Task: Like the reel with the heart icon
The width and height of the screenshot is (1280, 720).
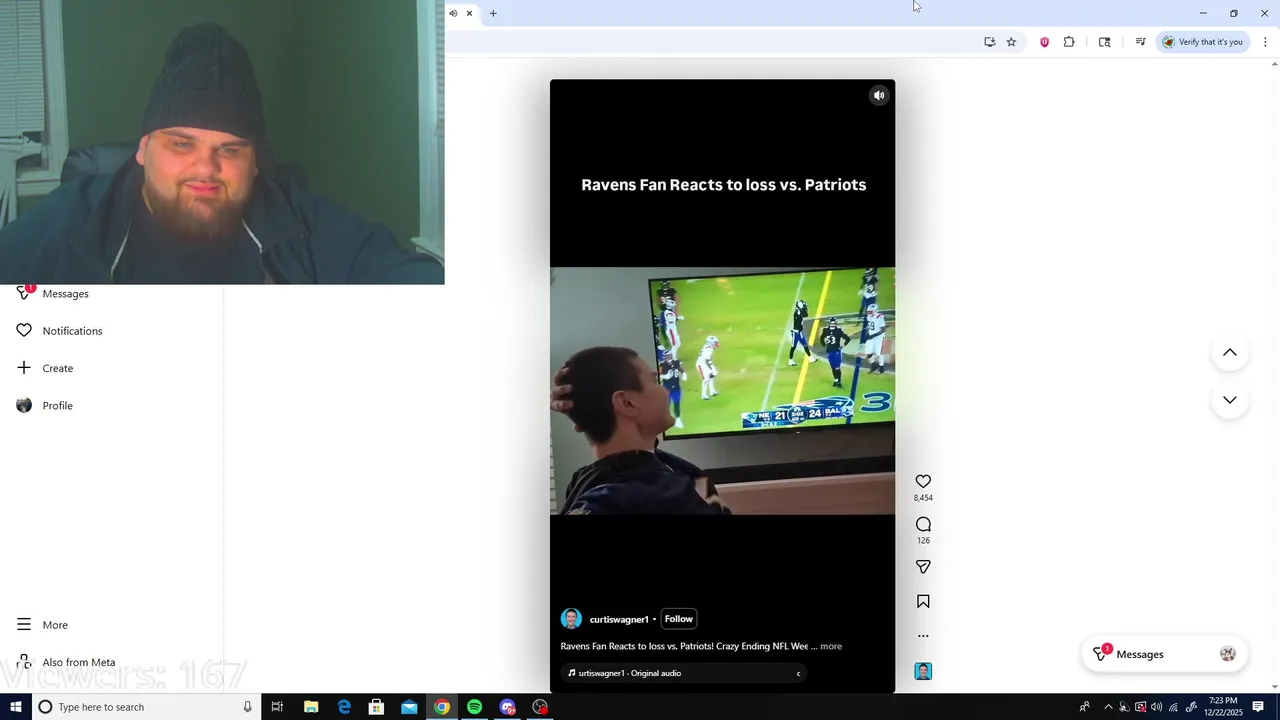Action: (x=923, y=481)
